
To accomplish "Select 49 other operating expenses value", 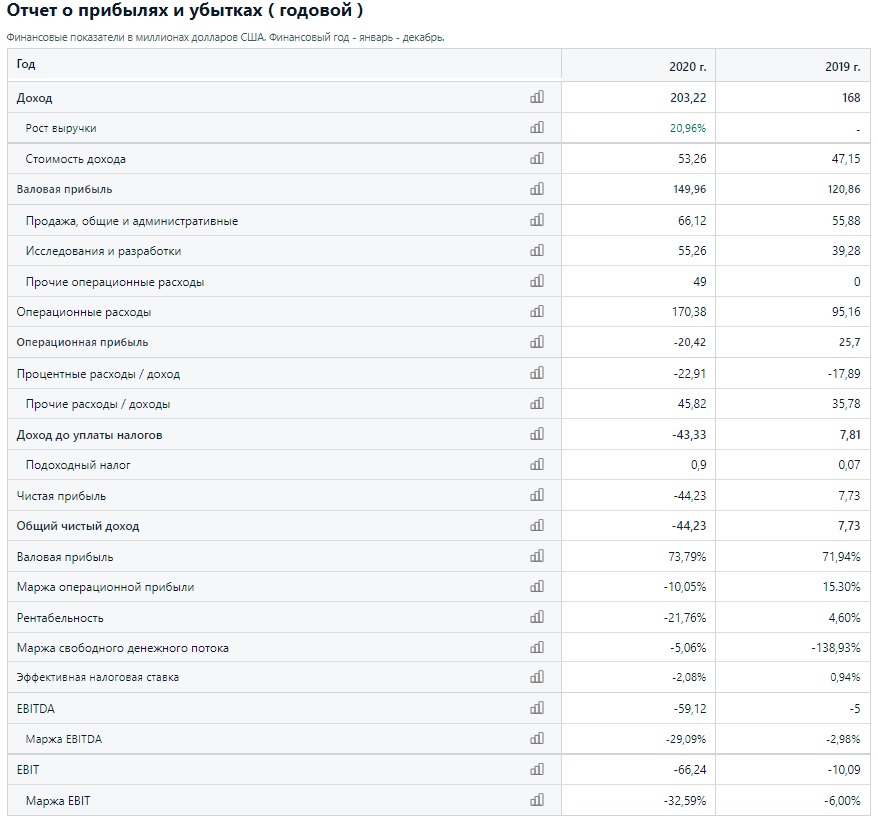I will [x=700, y=281].
